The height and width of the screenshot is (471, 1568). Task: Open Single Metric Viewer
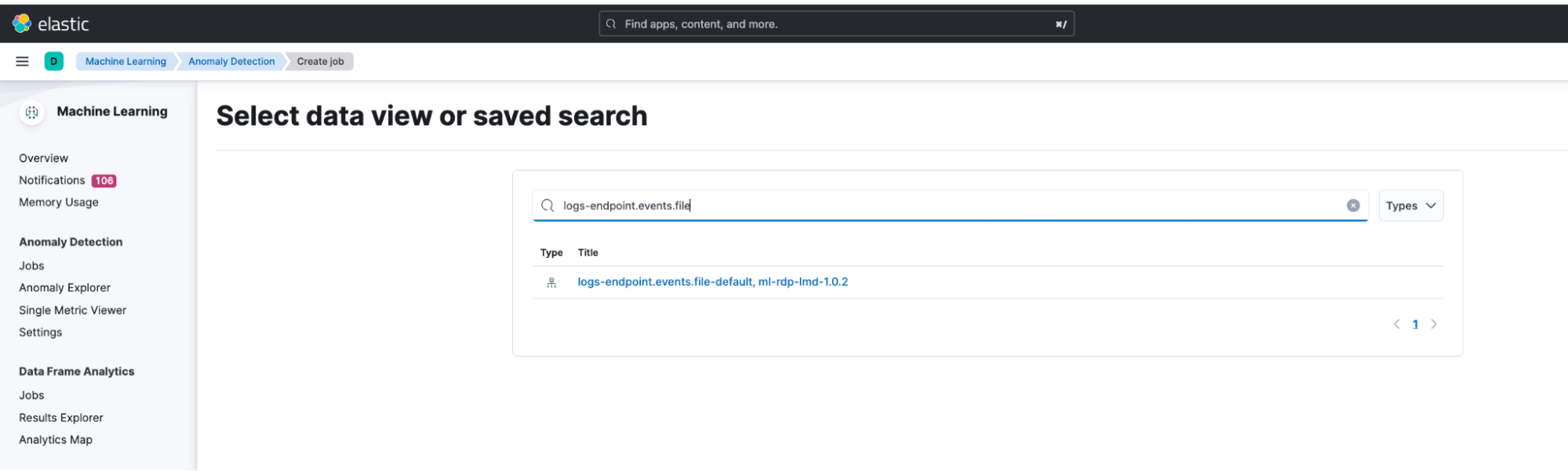click(x=72, y=310)
